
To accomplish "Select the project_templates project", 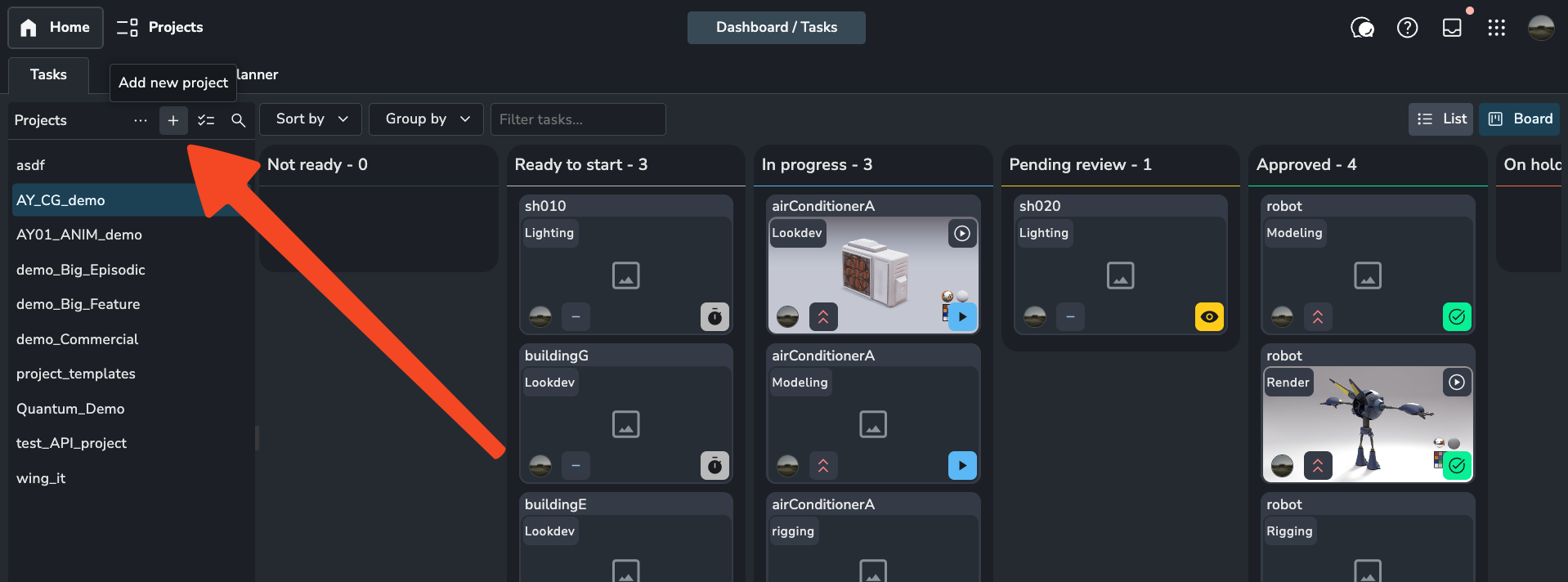I will (131, 374).
